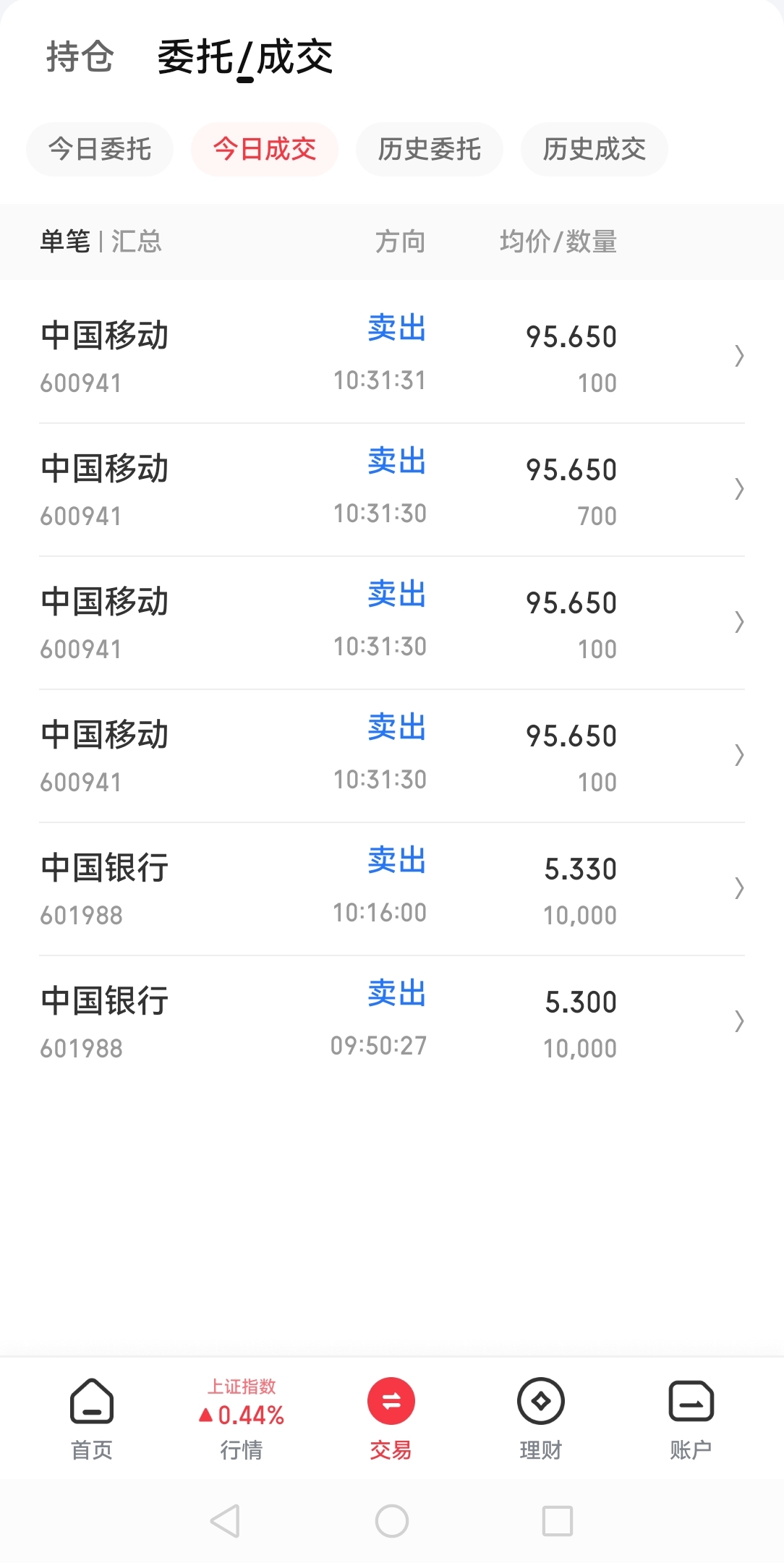Tap the red Trade (交易) icon
The height and width of the screenshot is (1563, 784).
pos(391,1401)
